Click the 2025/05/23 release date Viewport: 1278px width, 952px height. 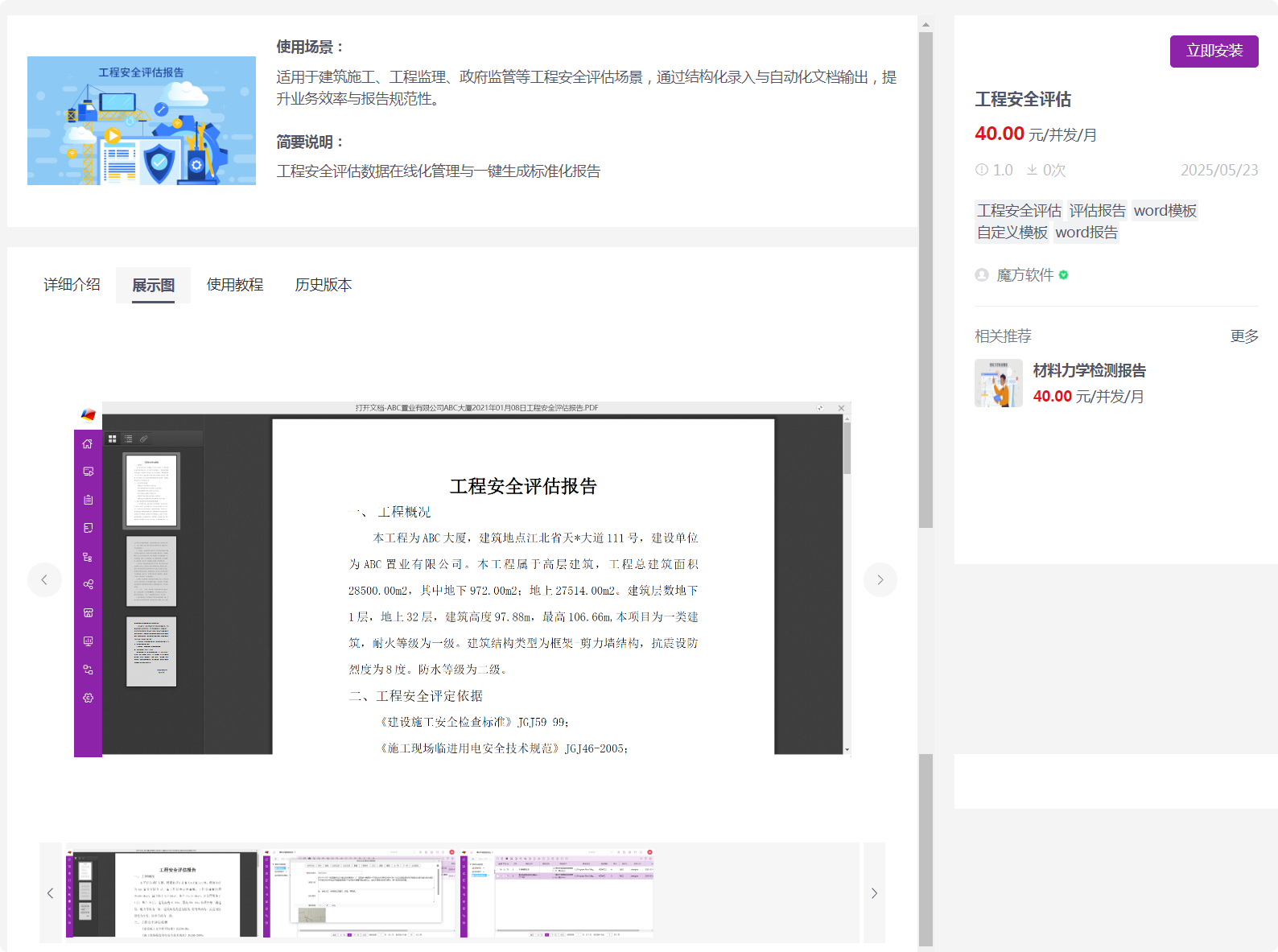[1219, 170]
